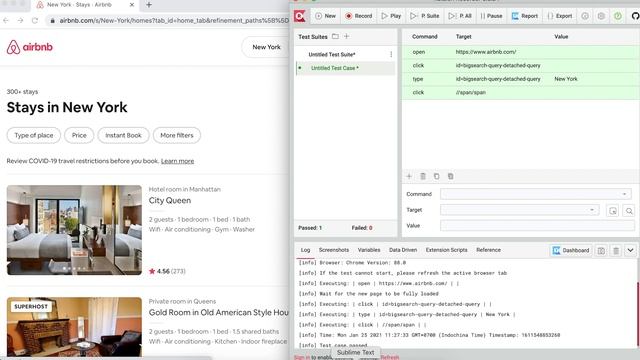Click the Value input field
The width and height of the screenshot is (640, 360).
tap(537, 226)
